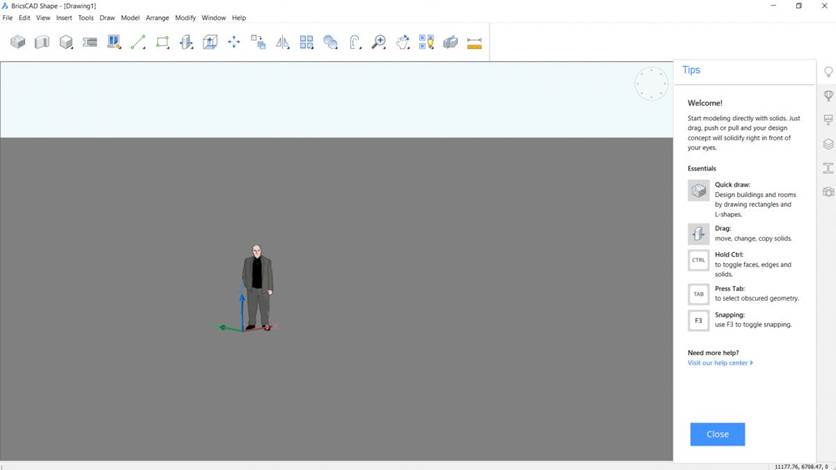Click the circular LookFrom view compass

coord(651,84)
